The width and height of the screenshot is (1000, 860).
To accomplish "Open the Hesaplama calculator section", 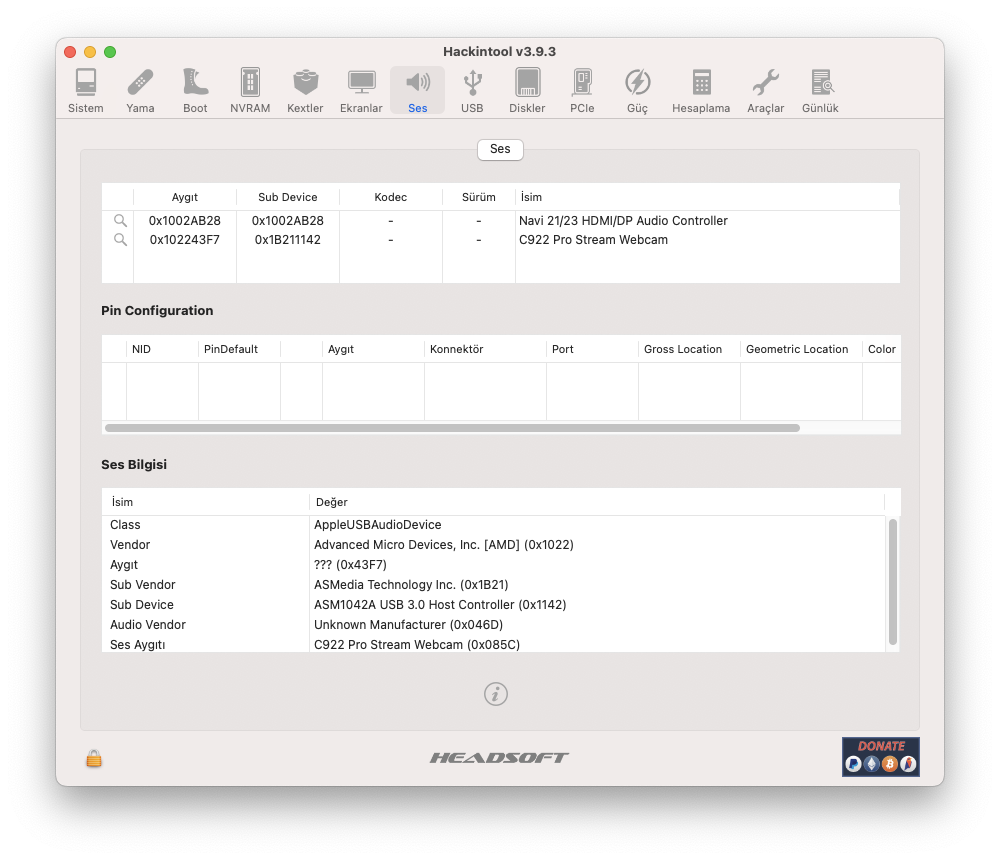I will [x=701, y=90].
